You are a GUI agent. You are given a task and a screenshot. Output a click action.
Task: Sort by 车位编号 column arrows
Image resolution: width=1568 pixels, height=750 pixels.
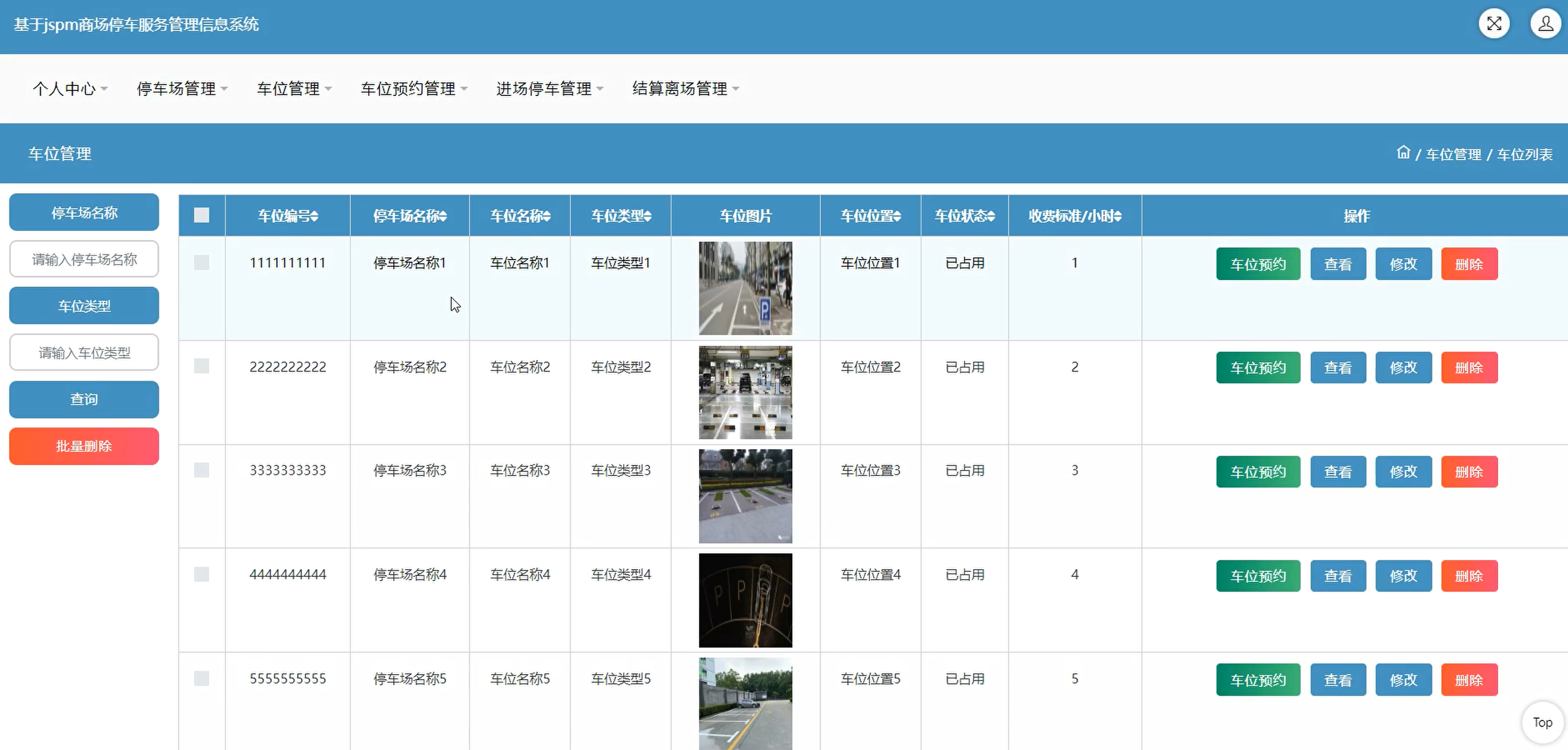[314, 216]
